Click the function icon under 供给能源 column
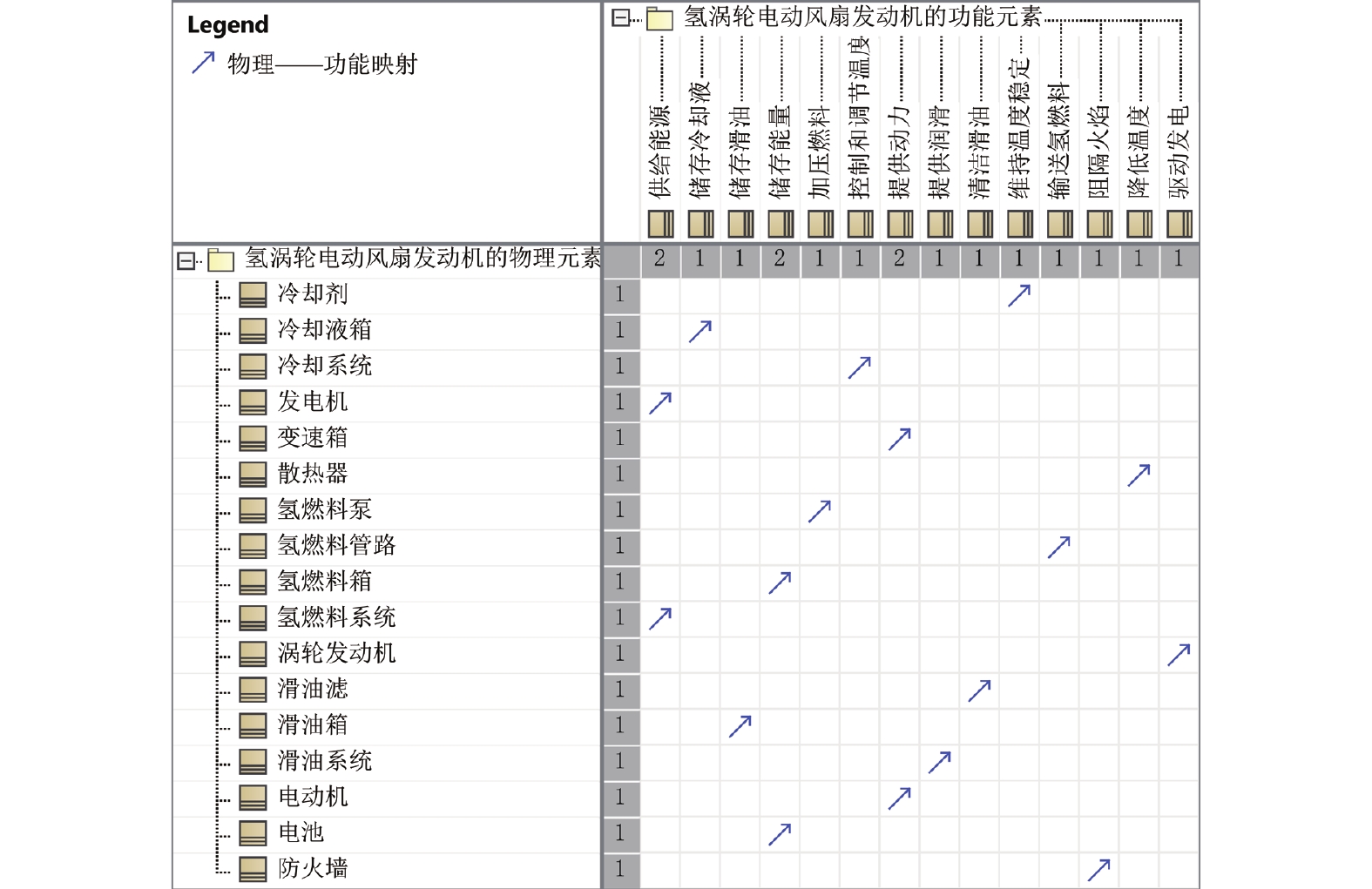 point(660,224)
